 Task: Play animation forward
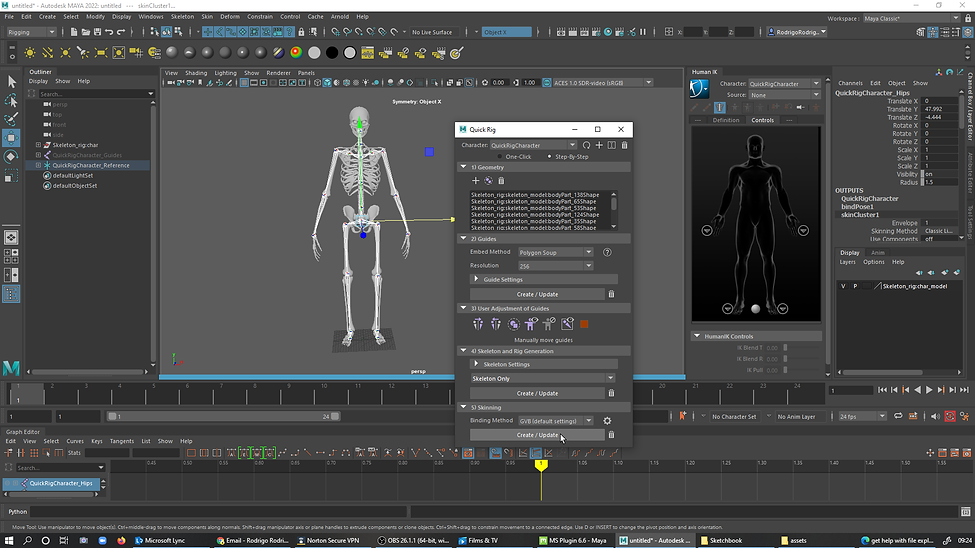[929, 390]
